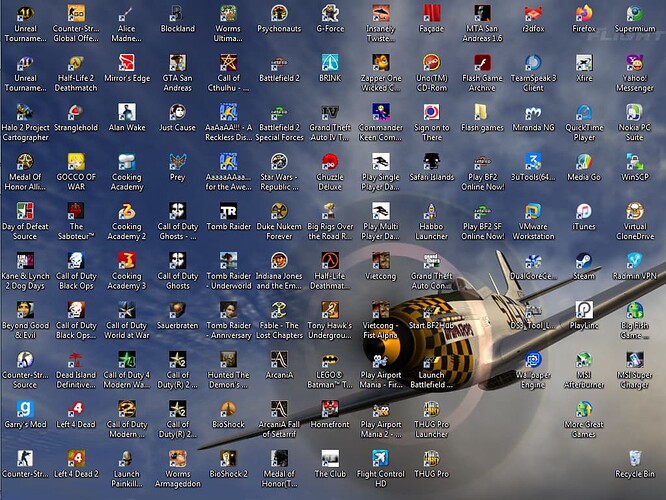Launch The Club icon
666x500 pixels.
330,465
